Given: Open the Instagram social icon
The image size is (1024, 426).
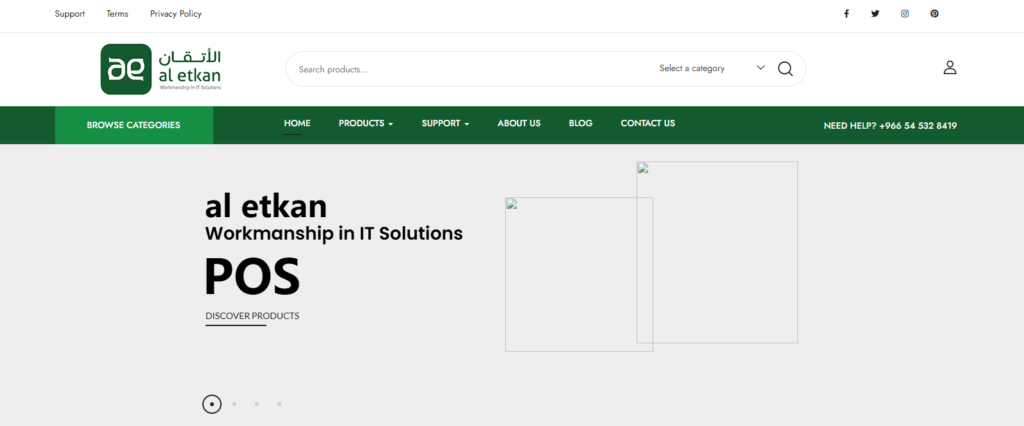Looking at the screenshot, I should 905,14.
